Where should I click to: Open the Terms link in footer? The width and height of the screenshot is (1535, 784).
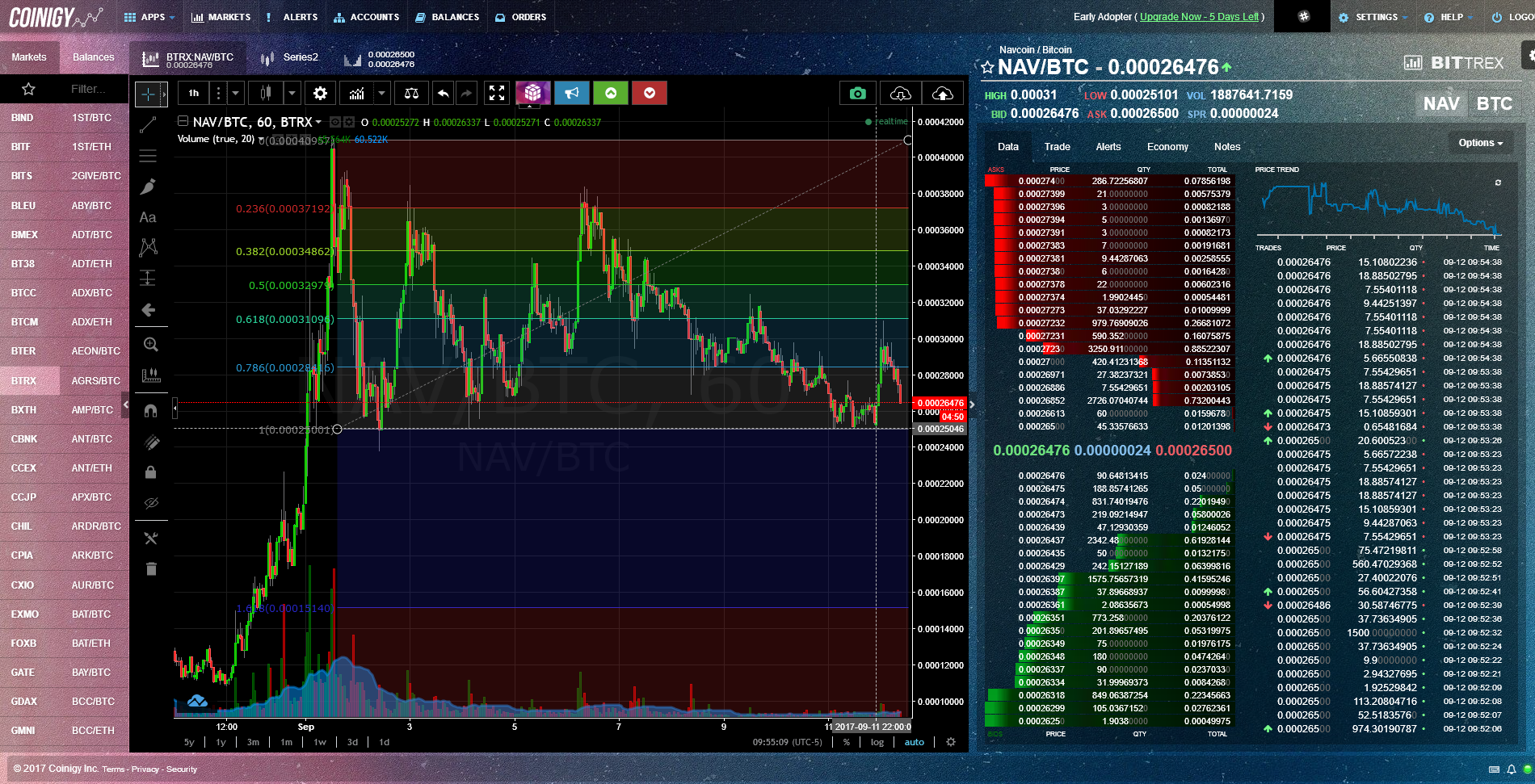click(113, 769)
